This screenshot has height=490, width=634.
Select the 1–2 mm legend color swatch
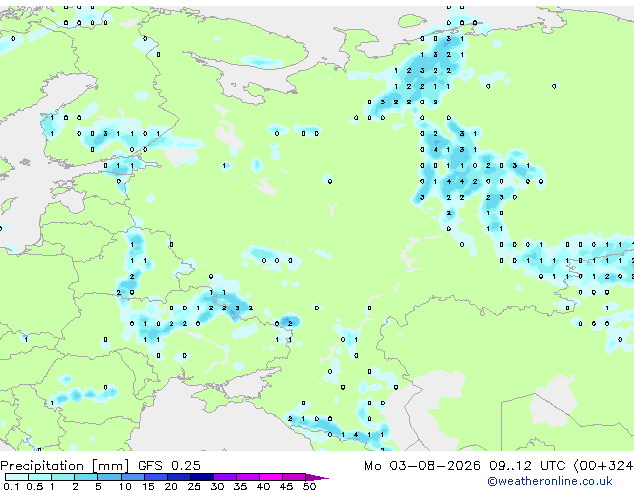click(63, 477)
